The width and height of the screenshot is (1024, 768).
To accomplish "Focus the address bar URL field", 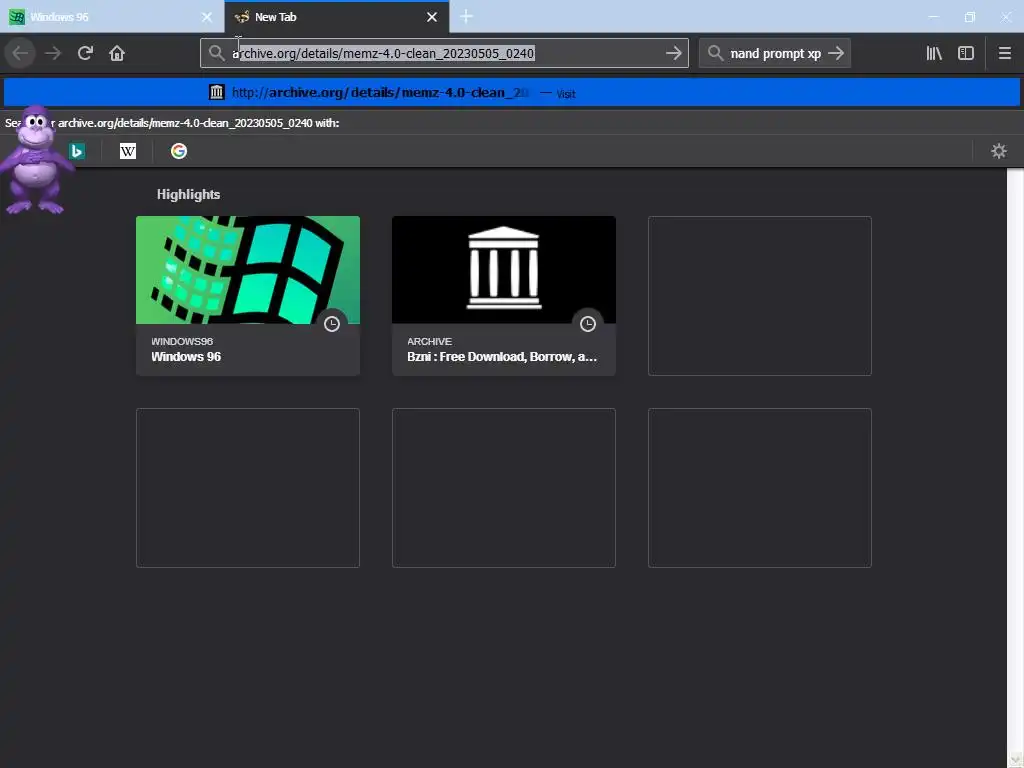I will click(444, 53).
